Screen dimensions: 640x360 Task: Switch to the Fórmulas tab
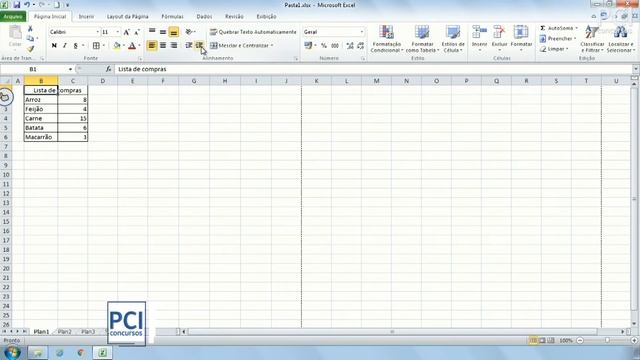point(172,17)
